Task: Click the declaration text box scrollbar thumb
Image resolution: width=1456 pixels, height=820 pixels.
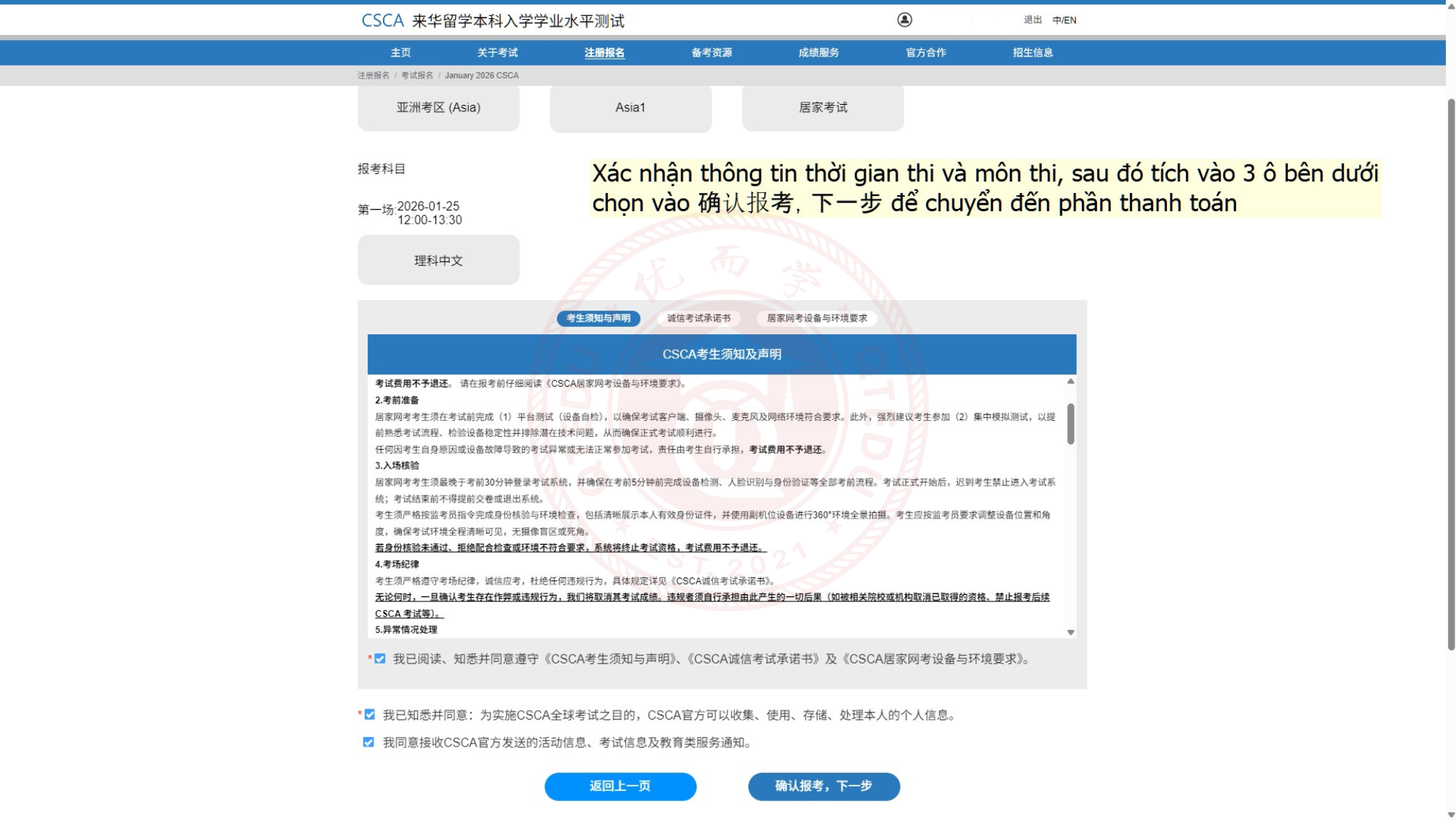Action: click(1070, 424)
